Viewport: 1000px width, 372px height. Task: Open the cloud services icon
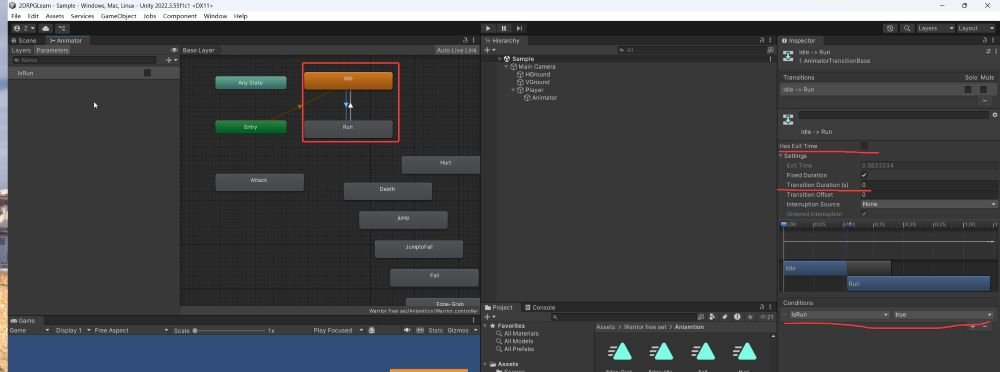pyautogui.click(x=46, y=29)
